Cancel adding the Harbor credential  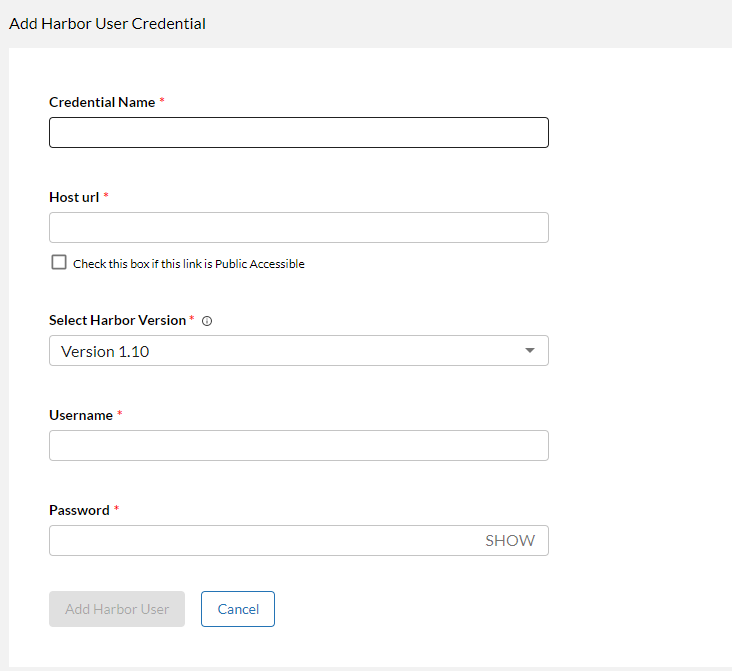238,609
